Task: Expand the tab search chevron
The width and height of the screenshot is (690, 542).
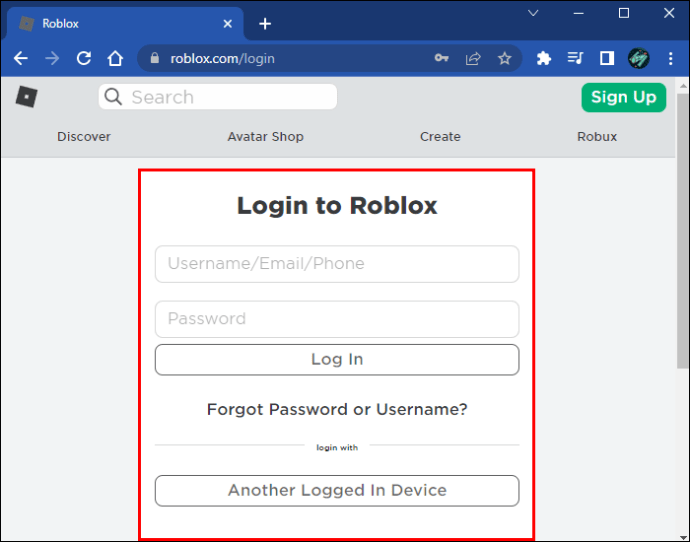Action: (x=533, y=13)
